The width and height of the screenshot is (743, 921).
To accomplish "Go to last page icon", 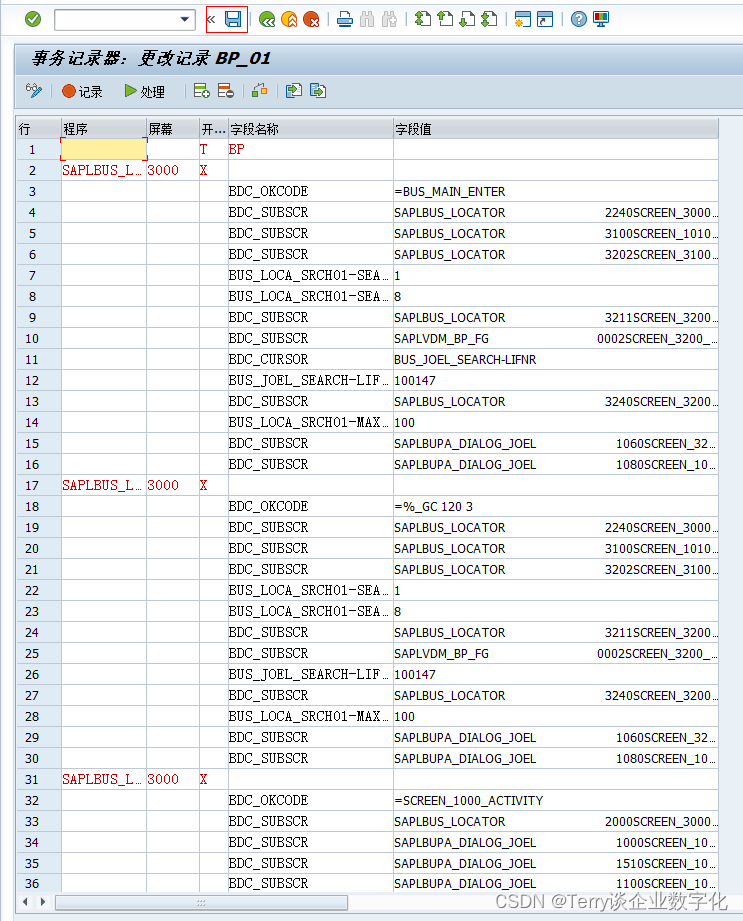I will [489, 20].
